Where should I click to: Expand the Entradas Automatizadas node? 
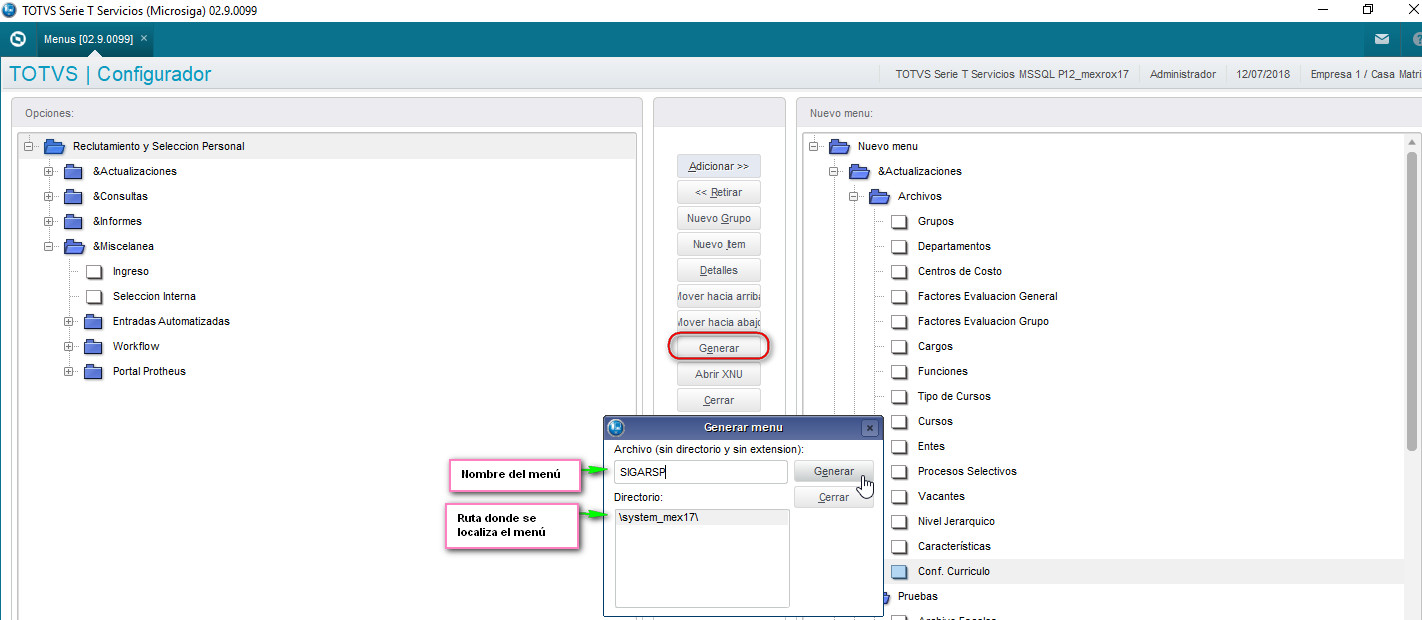(69, 321)
